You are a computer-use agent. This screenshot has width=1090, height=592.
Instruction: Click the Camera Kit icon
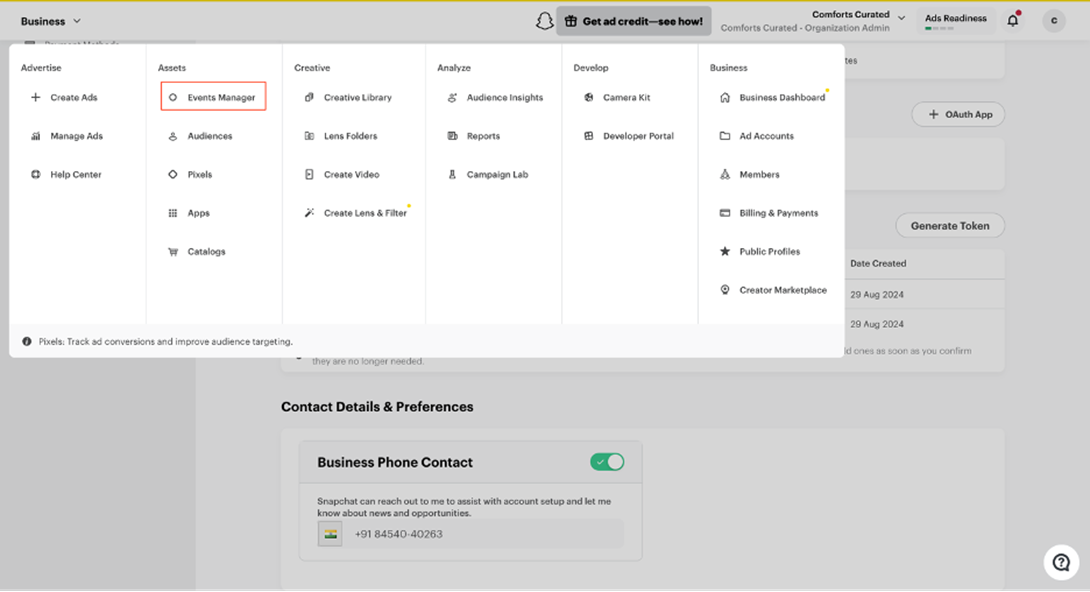click(x=589, y=97)
